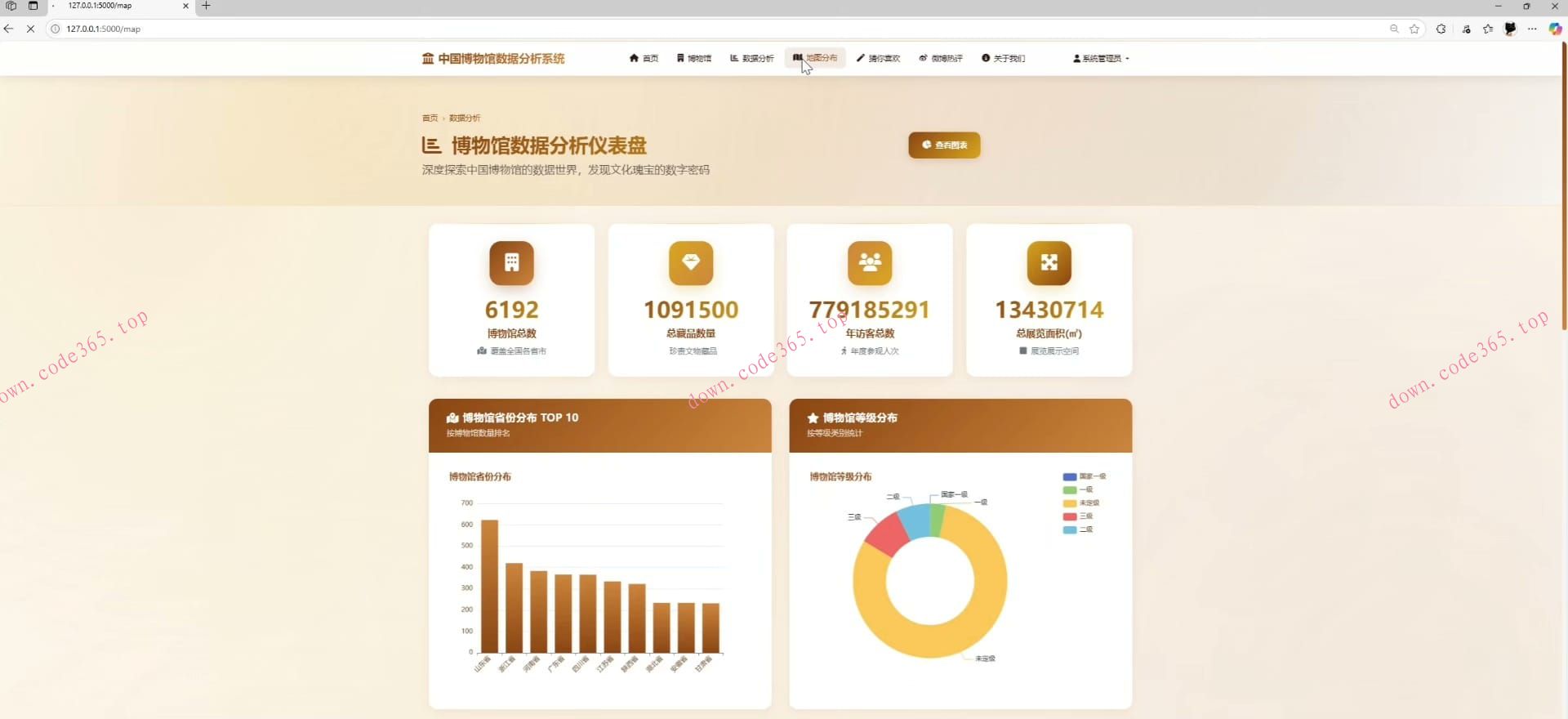1568x719 pixels.
Task: Stop page loading with the X button
Action: [x=30, y=29]
